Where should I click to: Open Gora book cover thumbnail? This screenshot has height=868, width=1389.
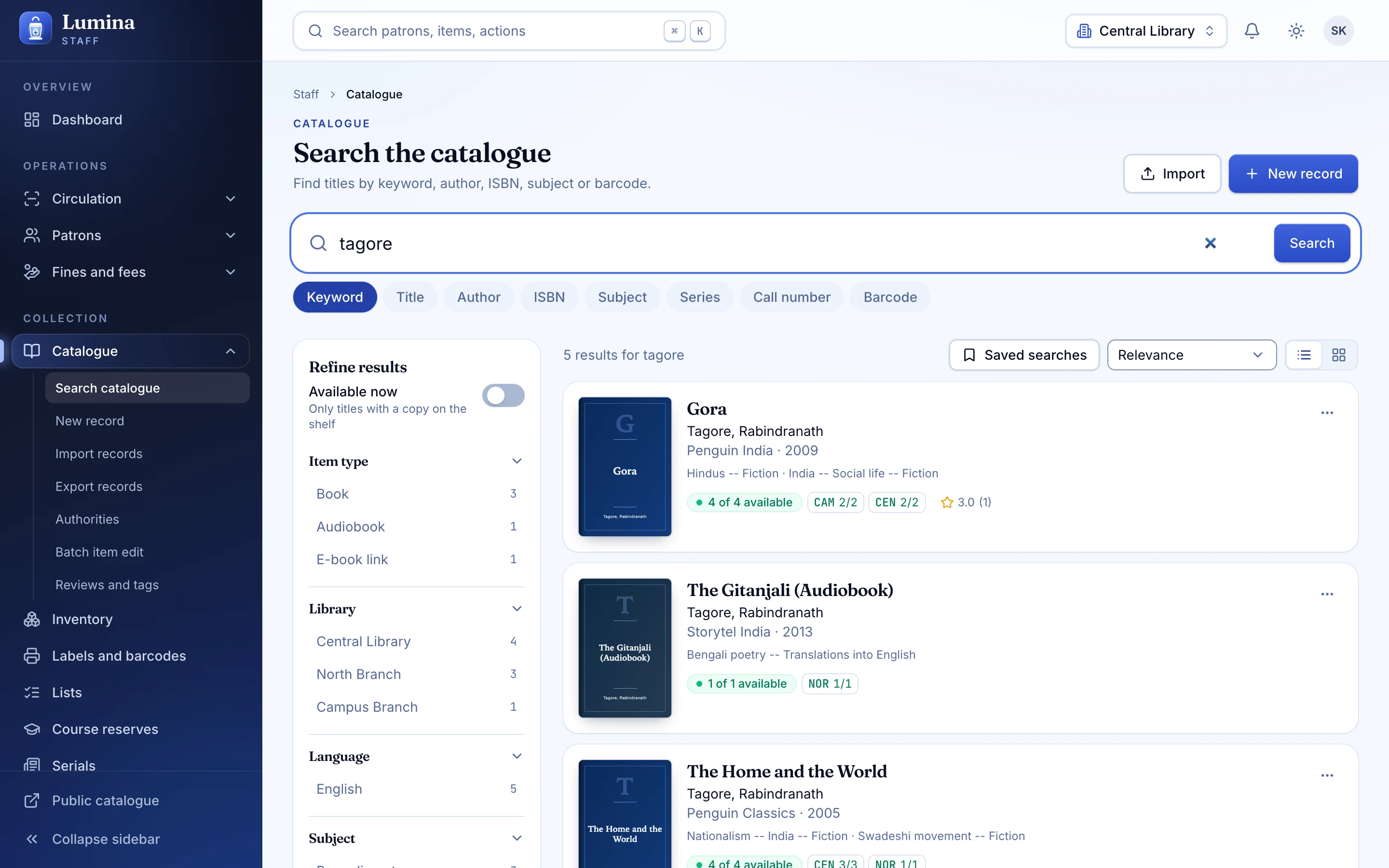click(x=625, y=467)
